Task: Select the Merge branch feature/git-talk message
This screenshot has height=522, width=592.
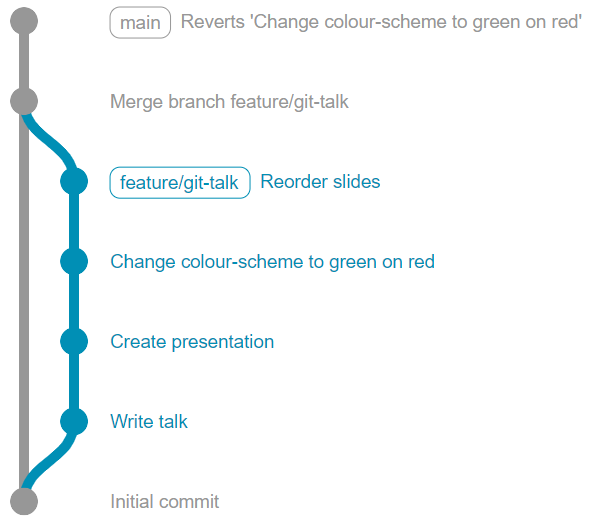Action: coord(229,102)
